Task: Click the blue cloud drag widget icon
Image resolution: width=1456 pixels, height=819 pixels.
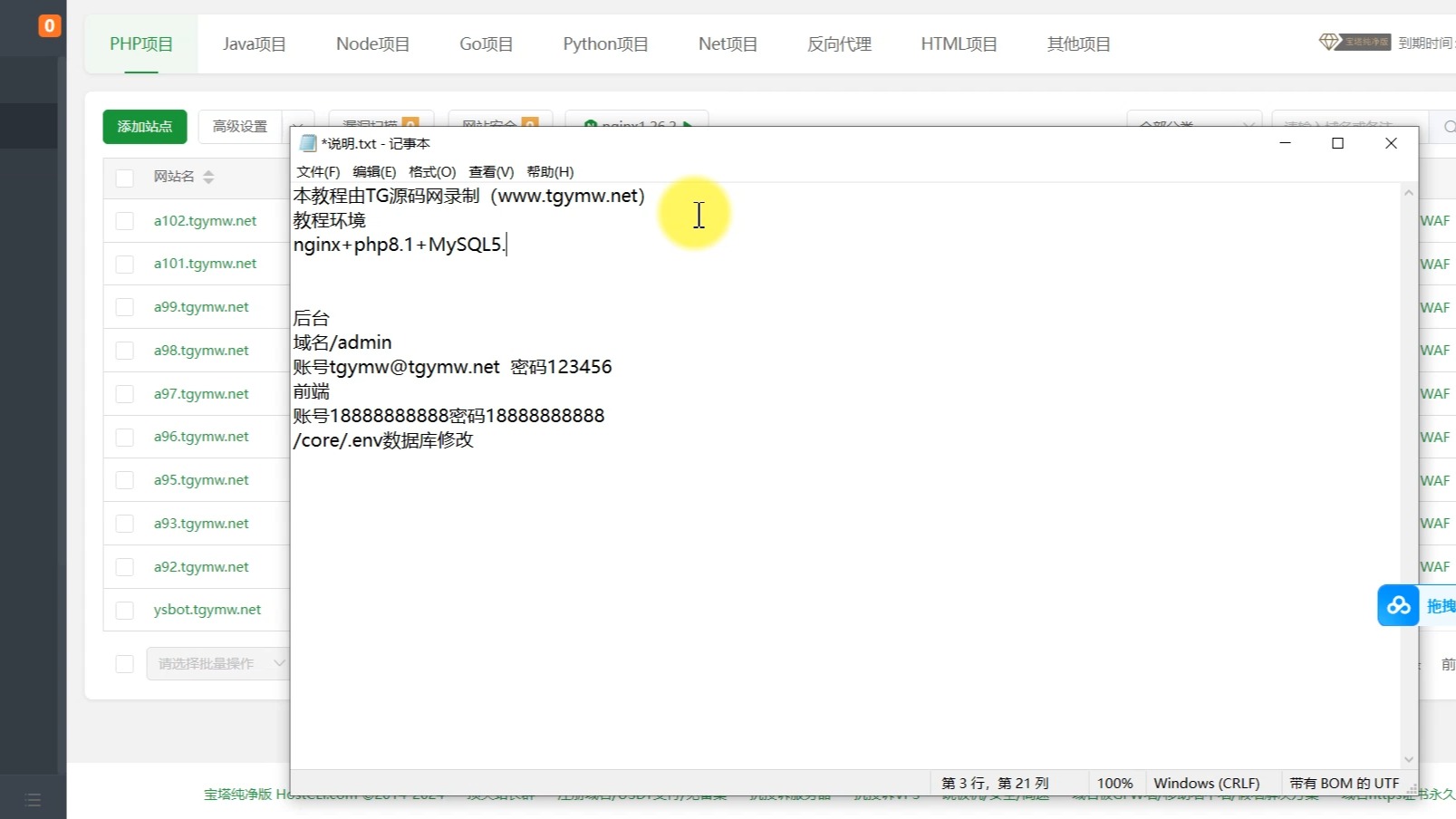Action: point(1398,605)
